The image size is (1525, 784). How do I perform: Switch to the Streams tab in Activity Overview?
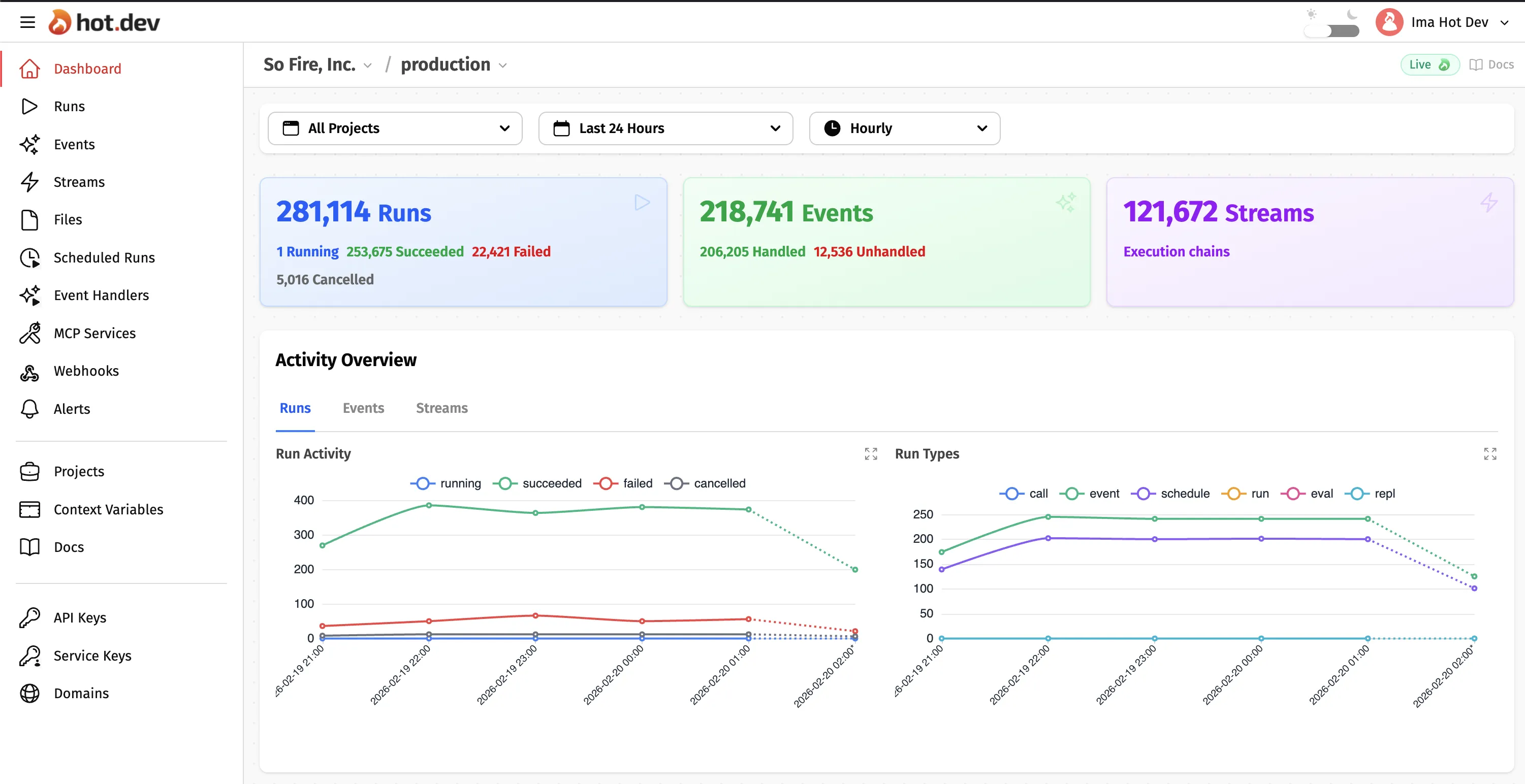(441, 408)
